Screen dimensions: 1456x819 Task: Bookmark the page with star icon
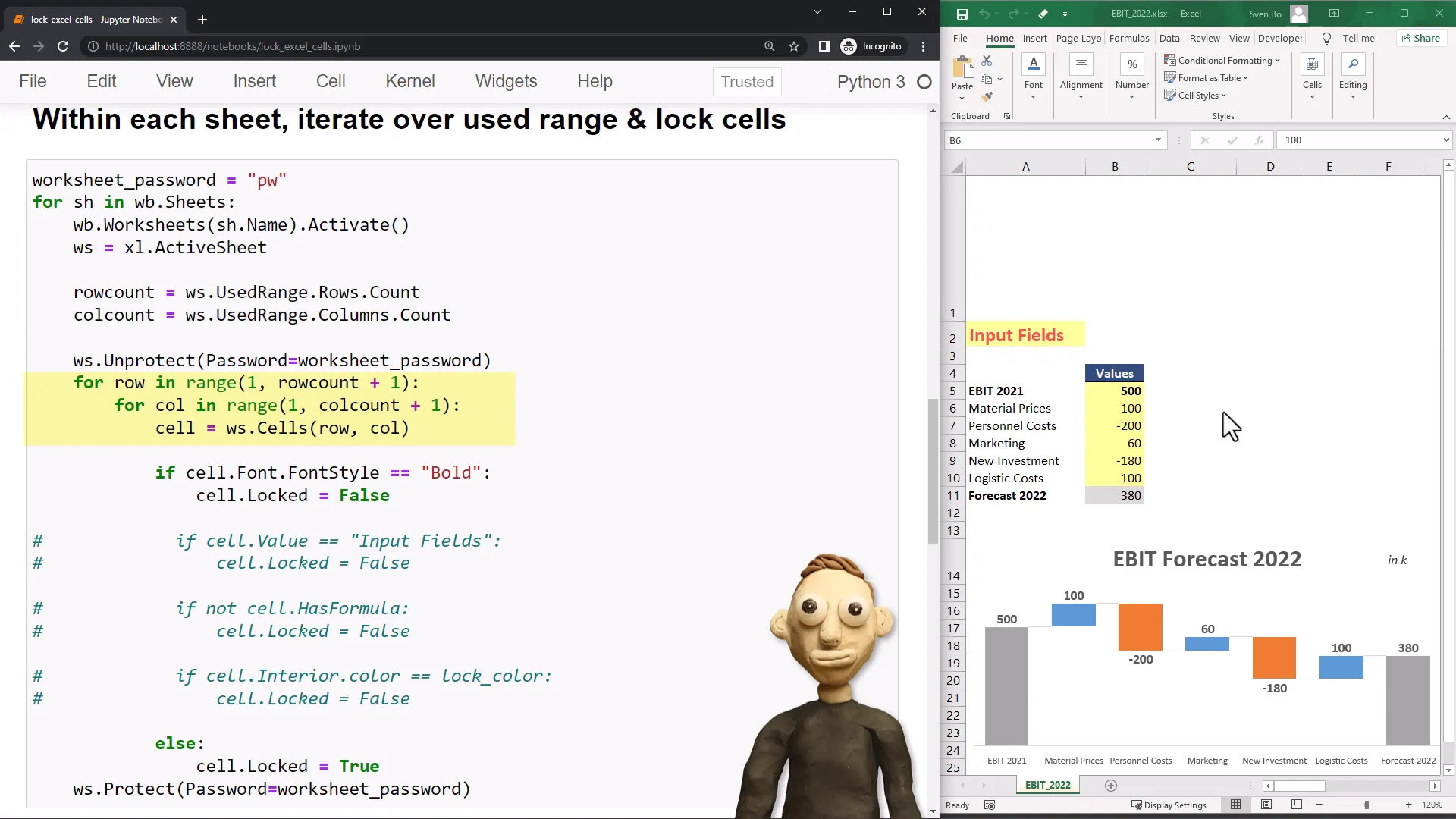794,46
